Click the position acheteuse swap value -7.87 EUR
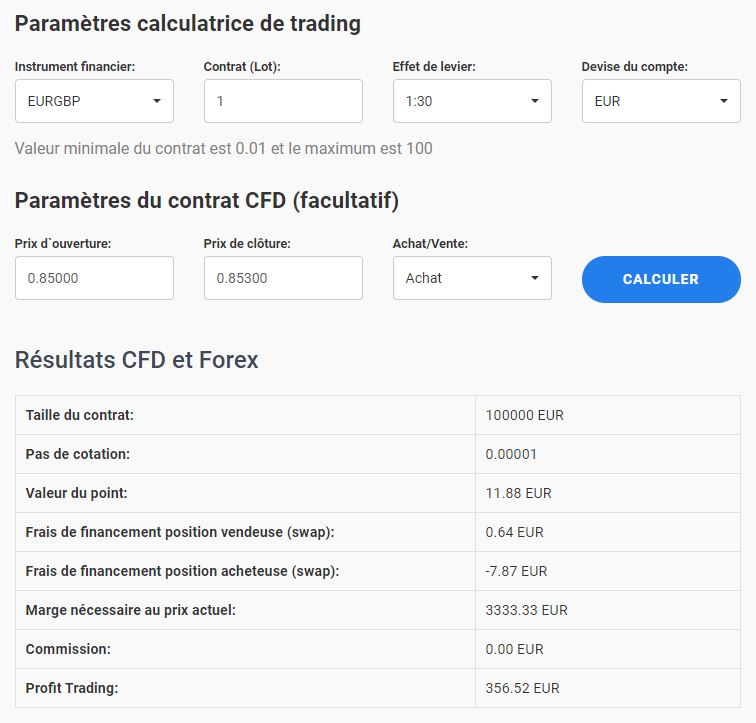The image size is (756, 723). point(516,571)
